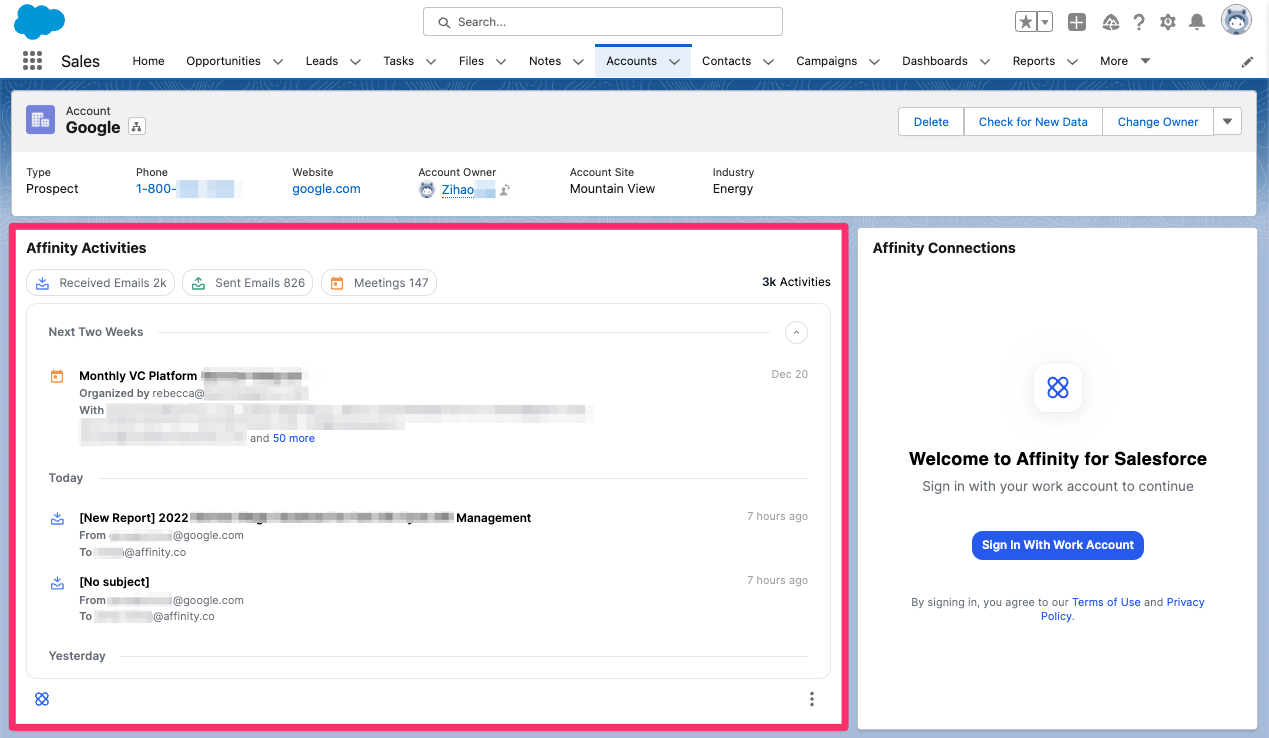Toggle the Received Emails 2k filter
Screen dimensions: 1269x738
click(x=100, y=282)
